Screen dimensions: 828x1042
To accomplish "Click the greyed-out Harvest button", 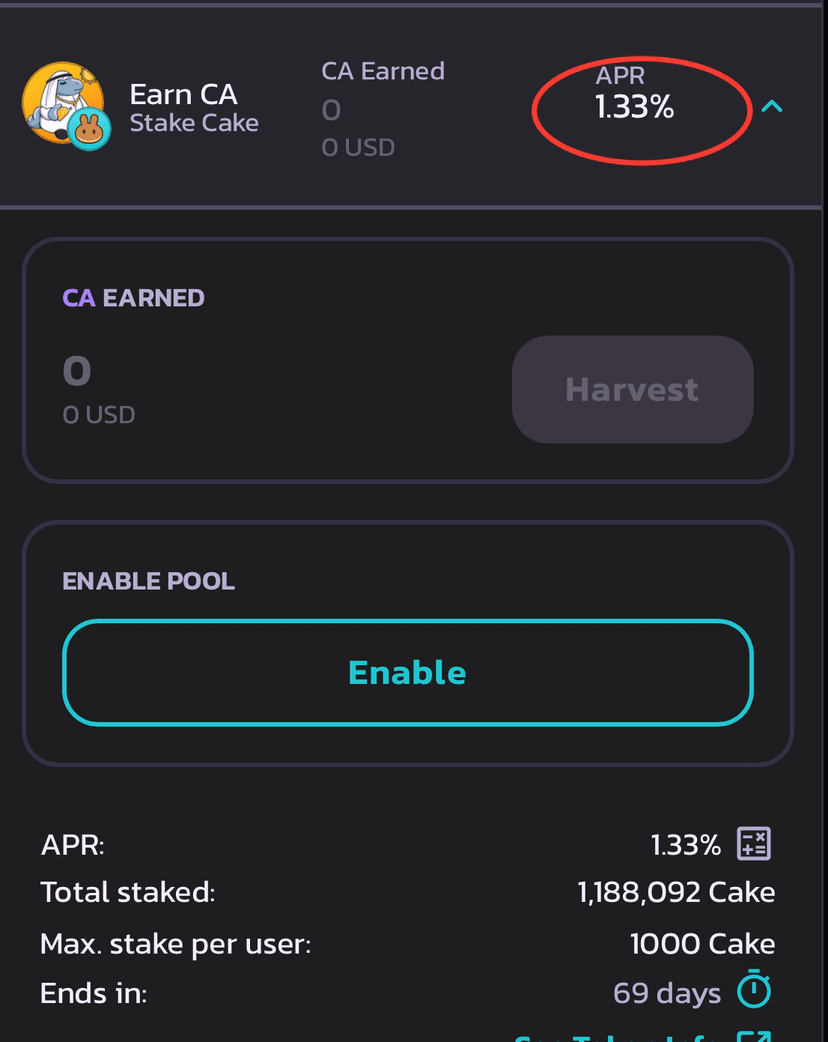I will tap(633, 389).
